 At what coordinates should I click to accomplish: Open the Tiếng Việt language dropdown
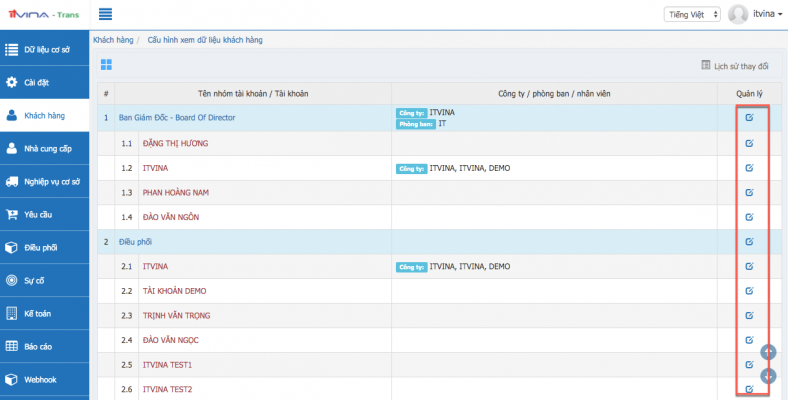tap(690, 14)
